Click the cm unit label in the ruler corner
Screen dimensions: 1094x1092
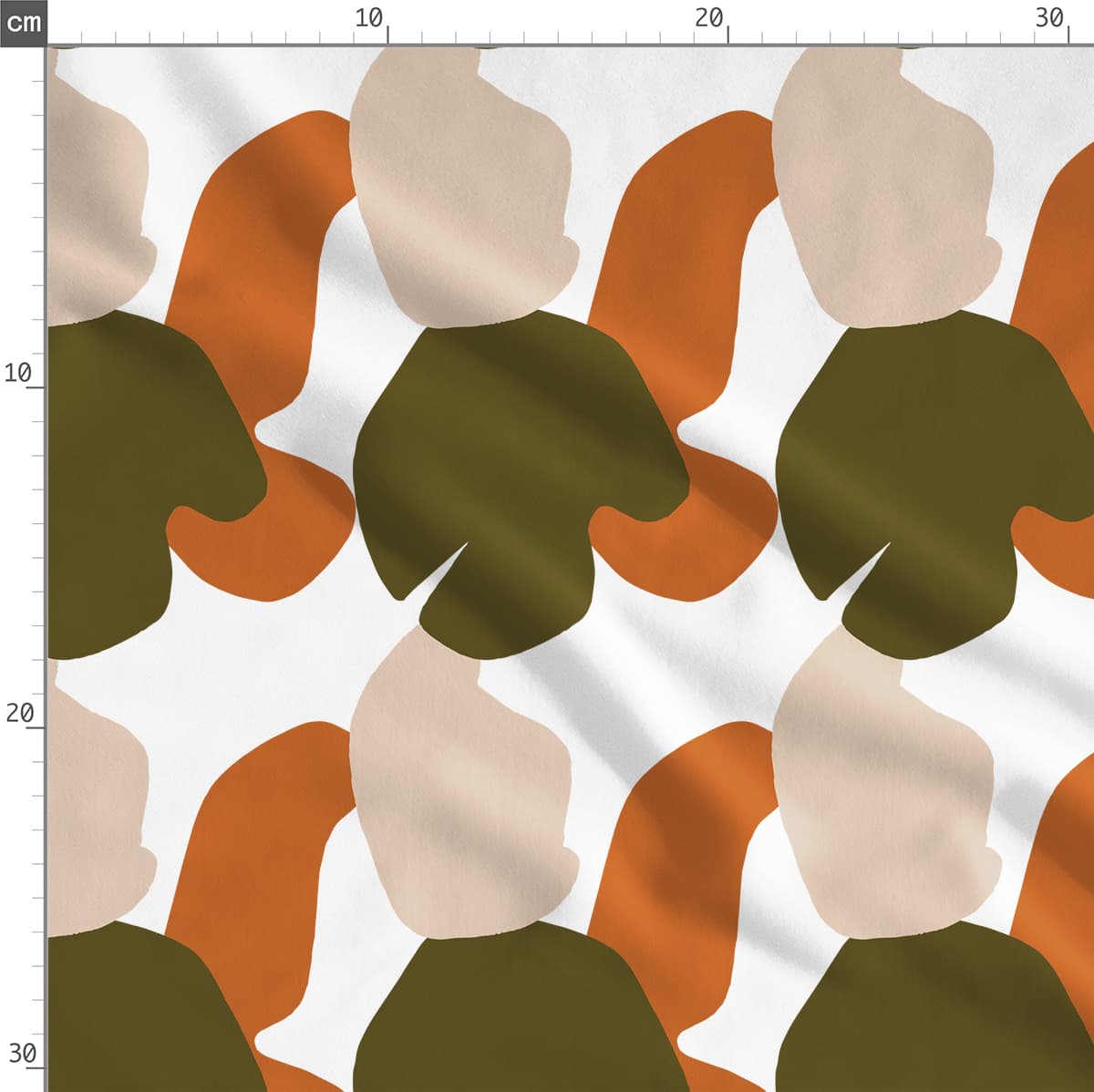(x=23, y=22)
